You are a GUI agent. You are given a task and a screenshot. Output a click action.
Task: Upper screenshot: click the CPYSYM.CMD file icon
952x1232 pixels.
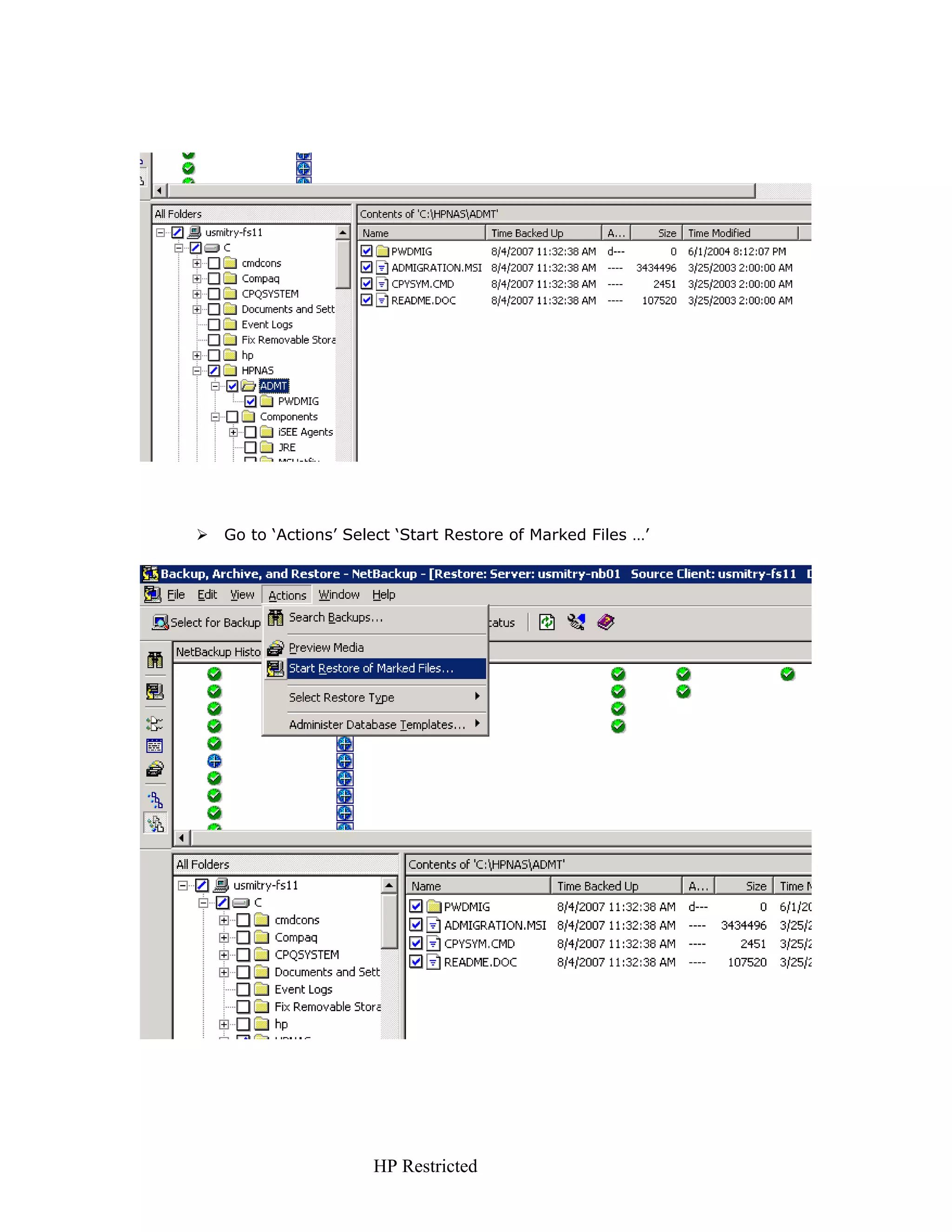click(x=383, y=284)
